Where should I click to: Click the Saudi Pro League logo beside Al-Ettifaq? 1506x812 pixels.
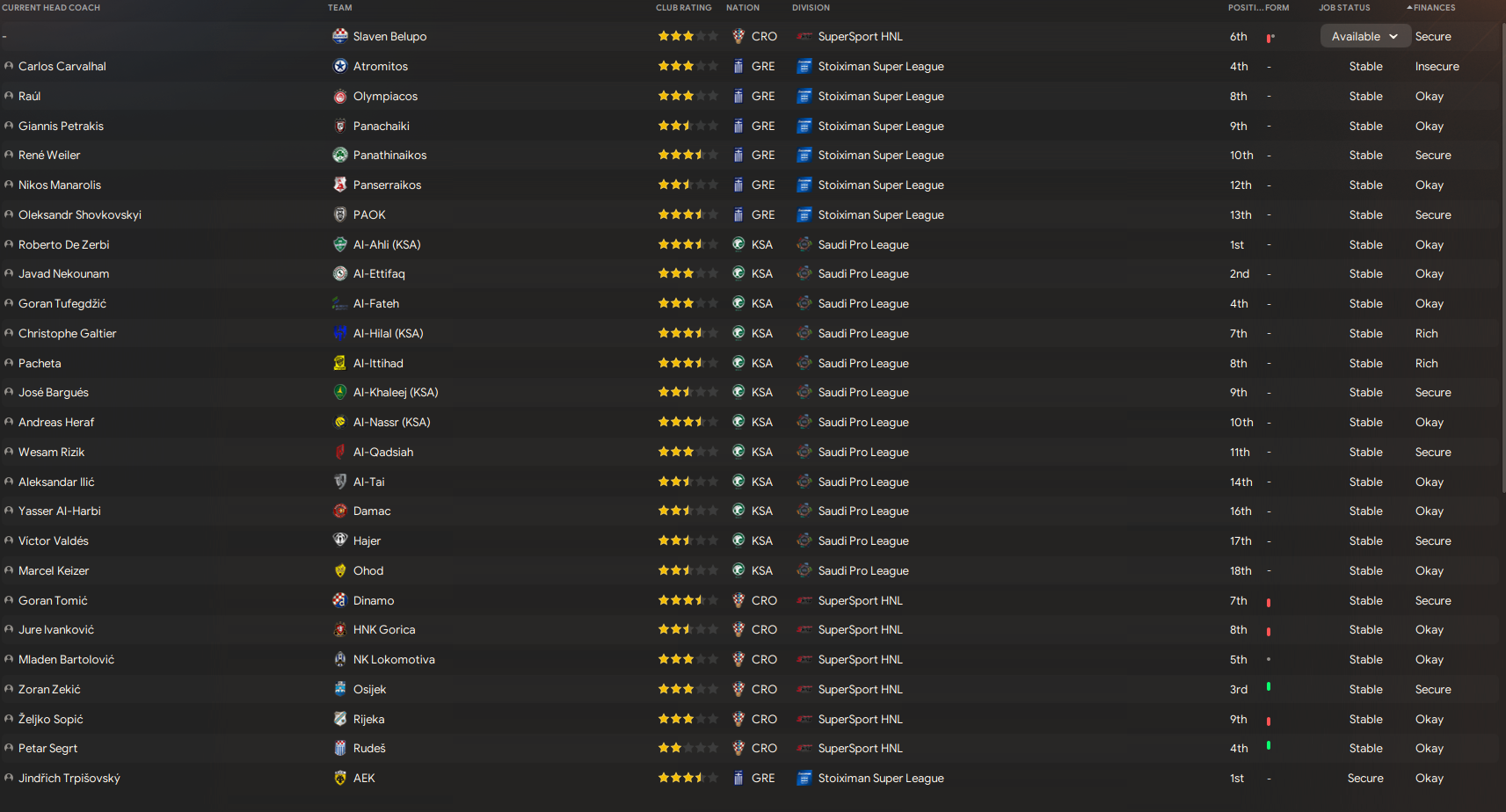tap(804, 273)
